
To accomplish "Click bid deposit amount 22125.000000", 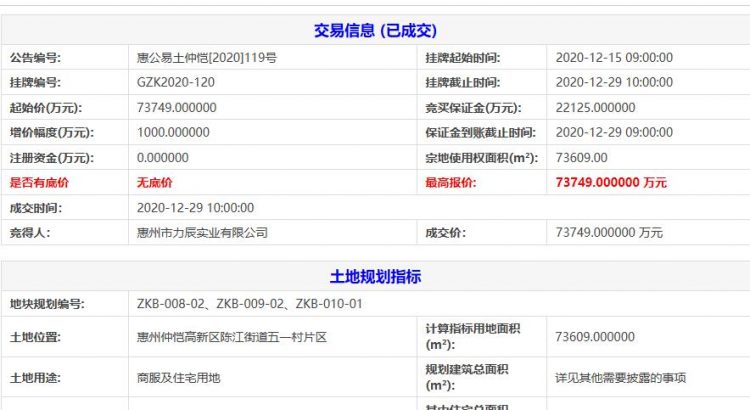I will 595,108.
